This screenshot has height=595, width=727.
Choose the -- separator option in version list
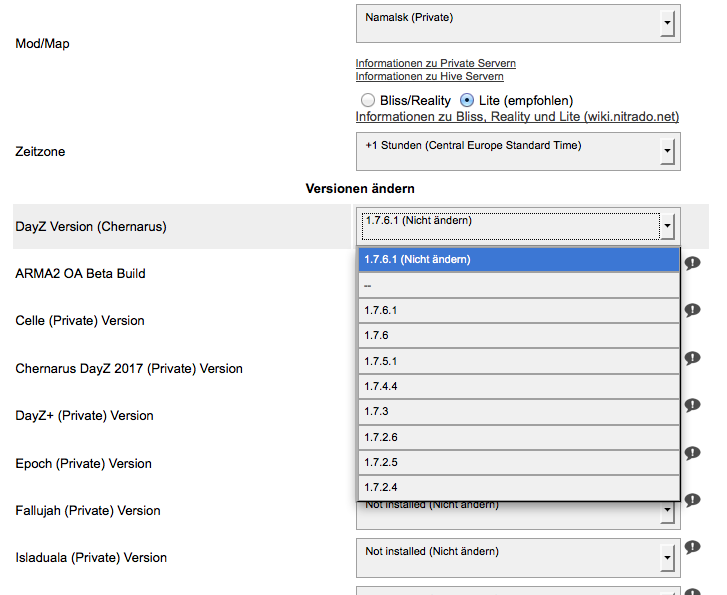[x=519, y=285]
